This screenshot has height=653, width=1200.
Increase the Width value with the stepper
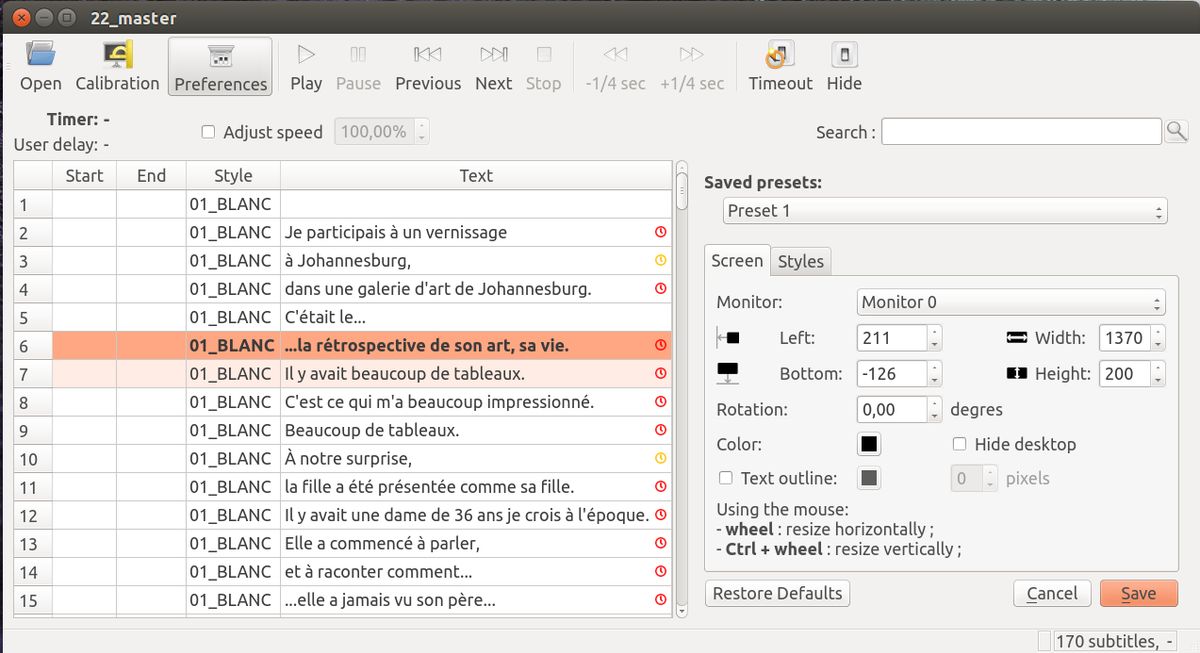tap(1158, 332)
